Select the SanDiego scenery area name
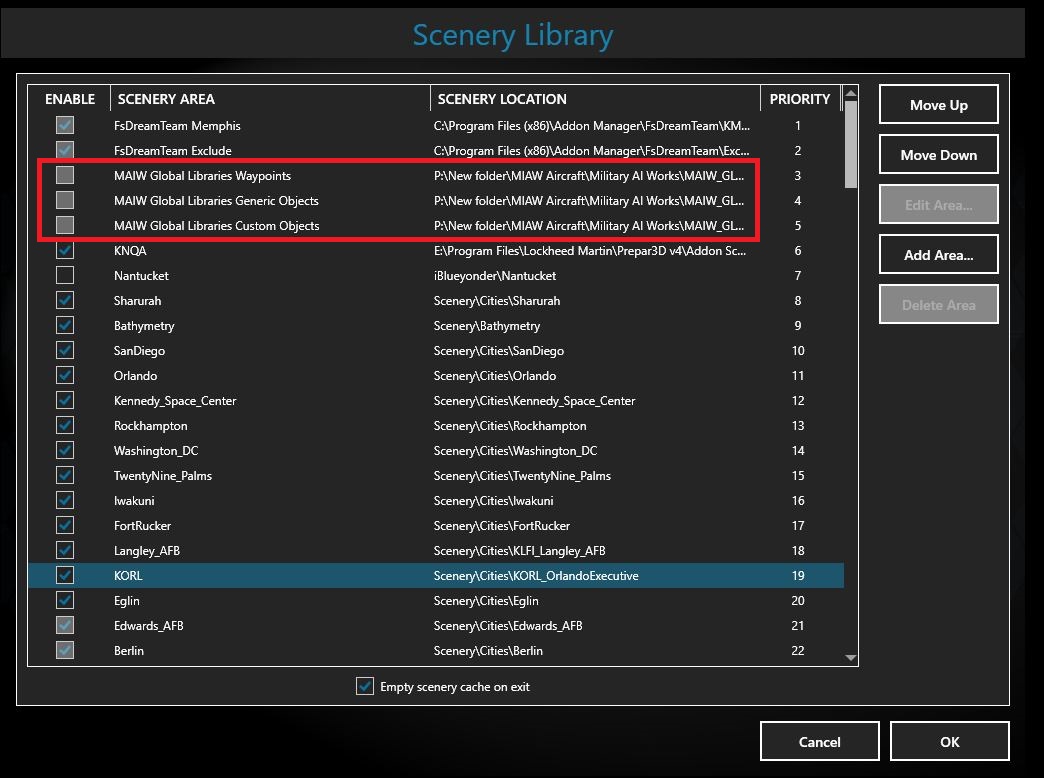This screenshot has width=1044, height=778. pyautogui.click(x=139, y=350)
